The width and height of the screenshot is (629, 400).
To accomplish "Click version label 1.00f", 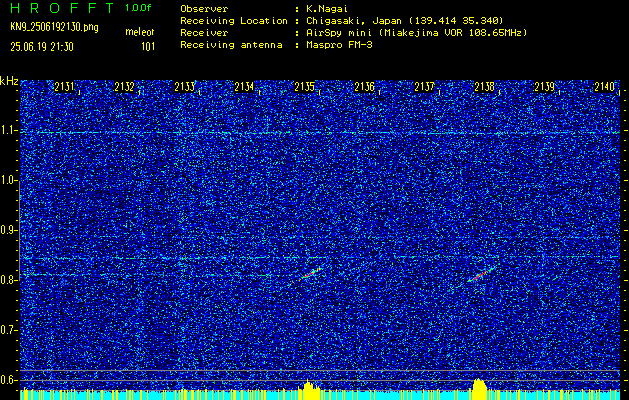I will tap(138, 8).
